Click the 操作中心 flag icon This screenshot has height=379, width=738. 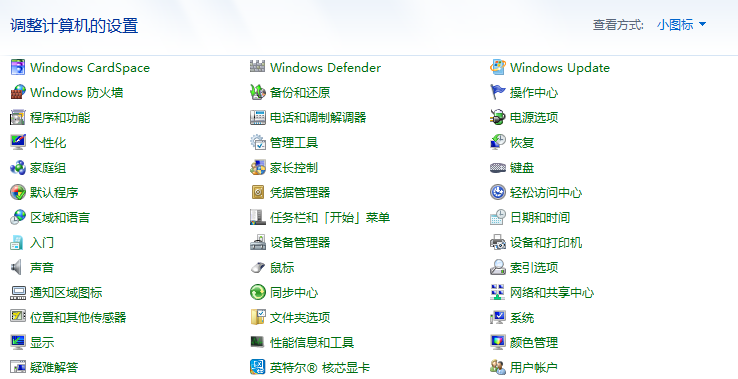point(497,92)
